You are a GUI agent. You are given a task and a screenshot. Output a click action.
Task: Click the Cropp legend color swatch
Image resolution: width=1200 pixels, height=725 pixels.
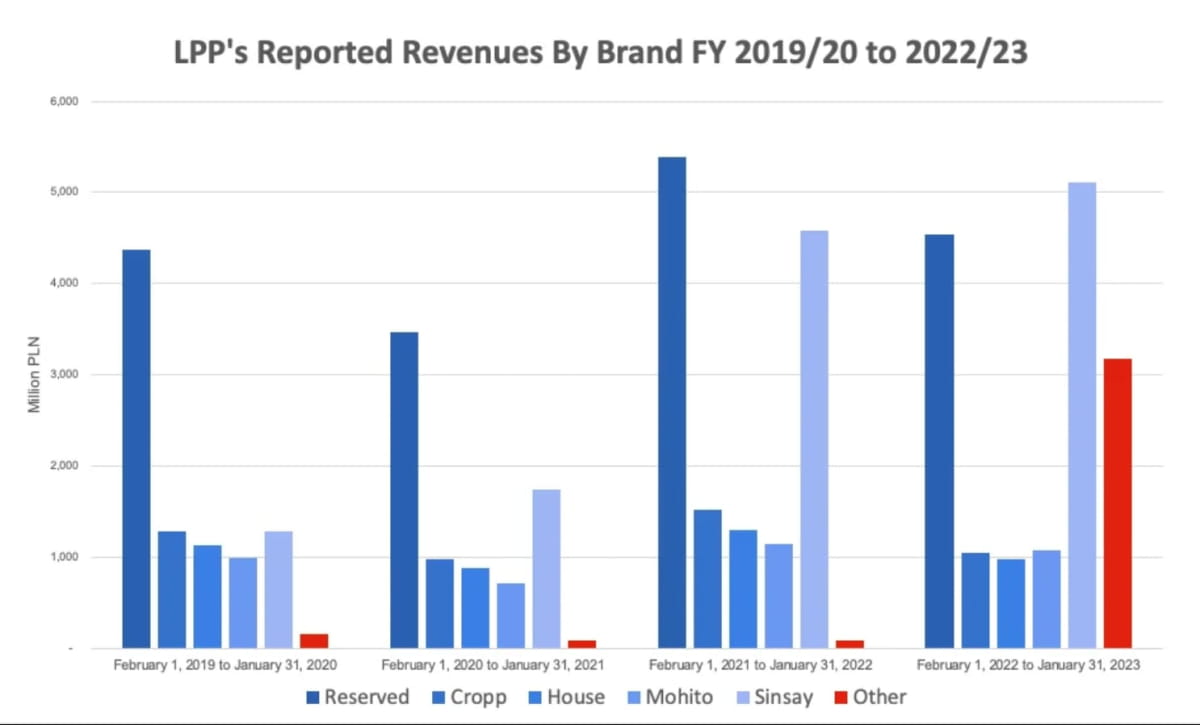point(439,697)
